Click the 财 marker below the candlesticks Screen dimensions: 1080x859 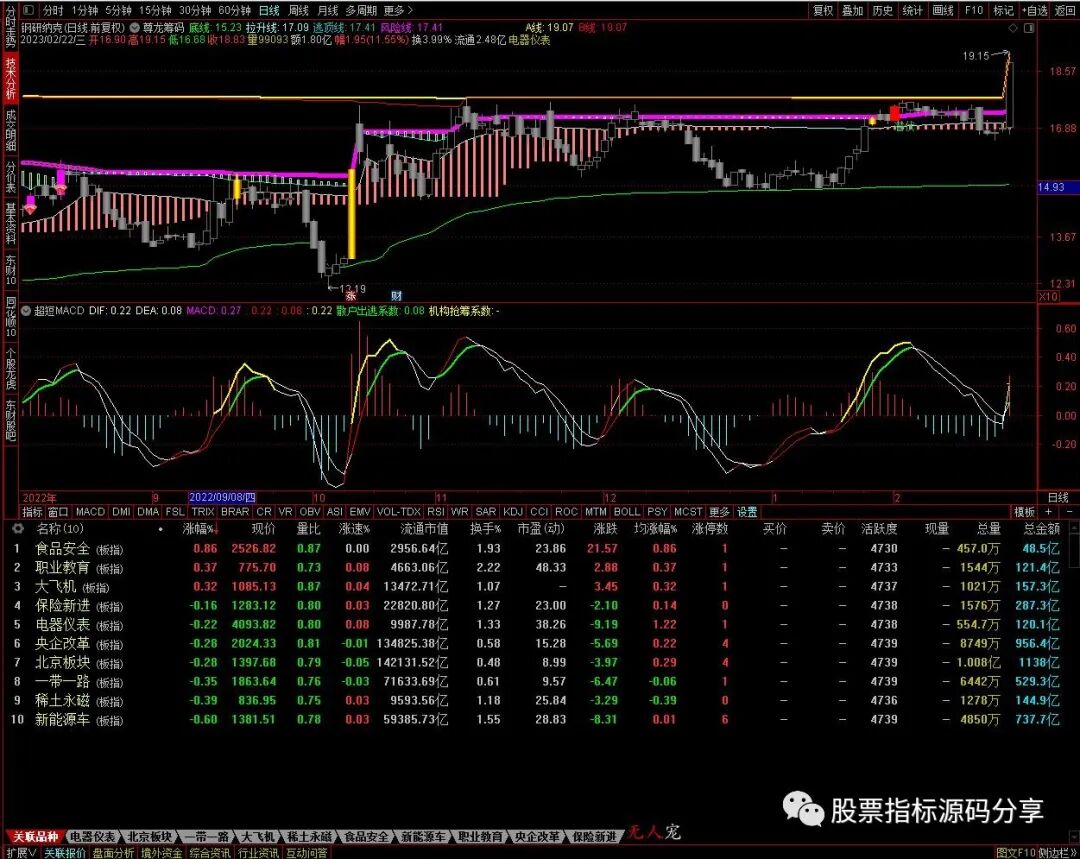coord(397,296)
